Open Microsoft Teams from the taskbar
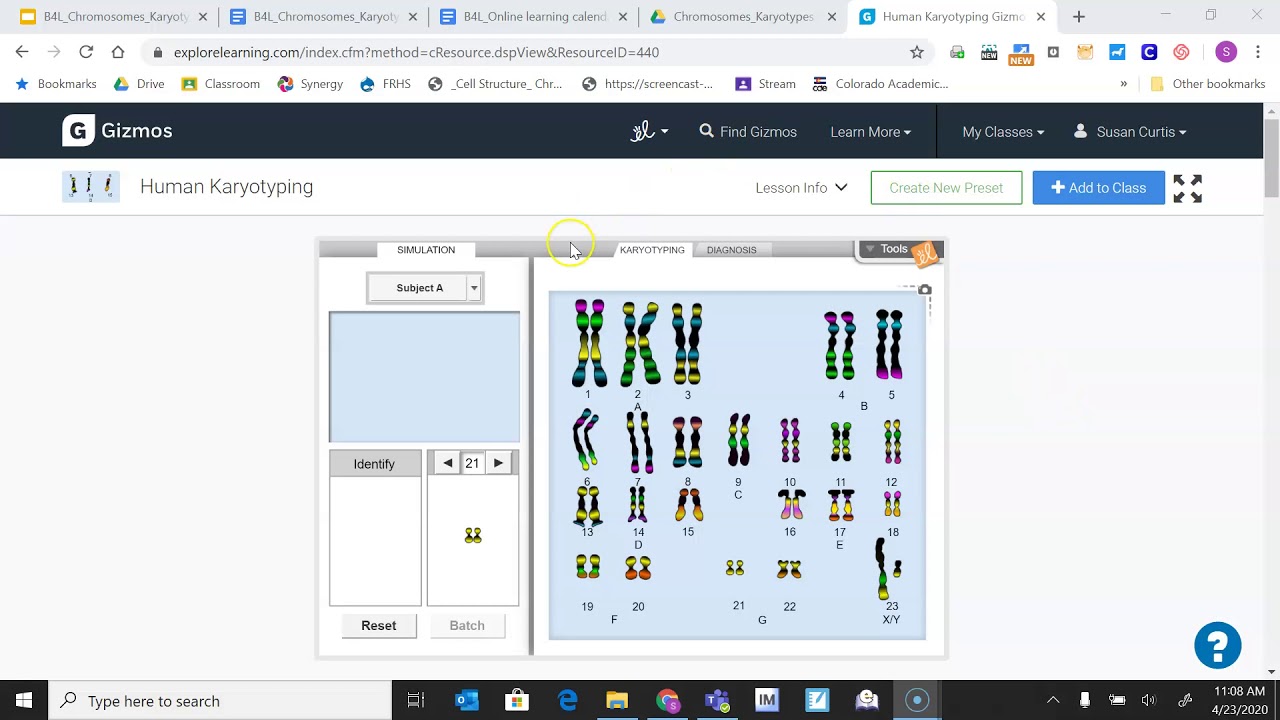This screenshot has height=720, width=1280. point(717,700)
